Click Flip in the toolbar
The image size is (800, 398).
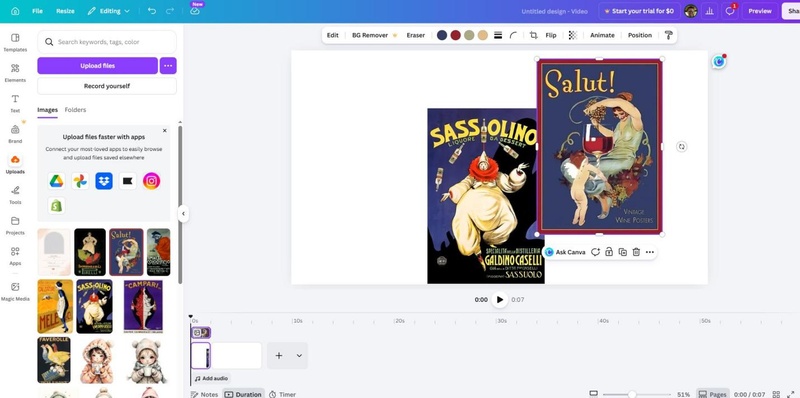point(551,35)
